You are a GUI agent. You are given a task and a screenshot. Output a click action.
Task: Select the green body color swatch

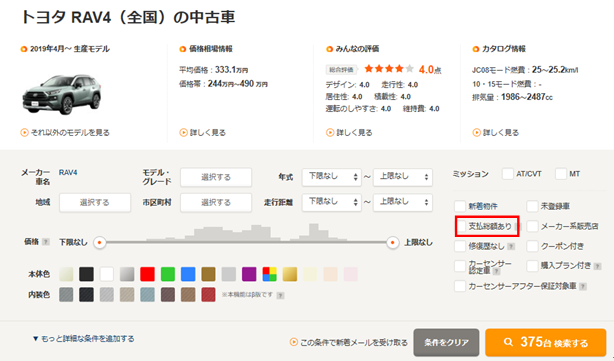click(168, 274)
